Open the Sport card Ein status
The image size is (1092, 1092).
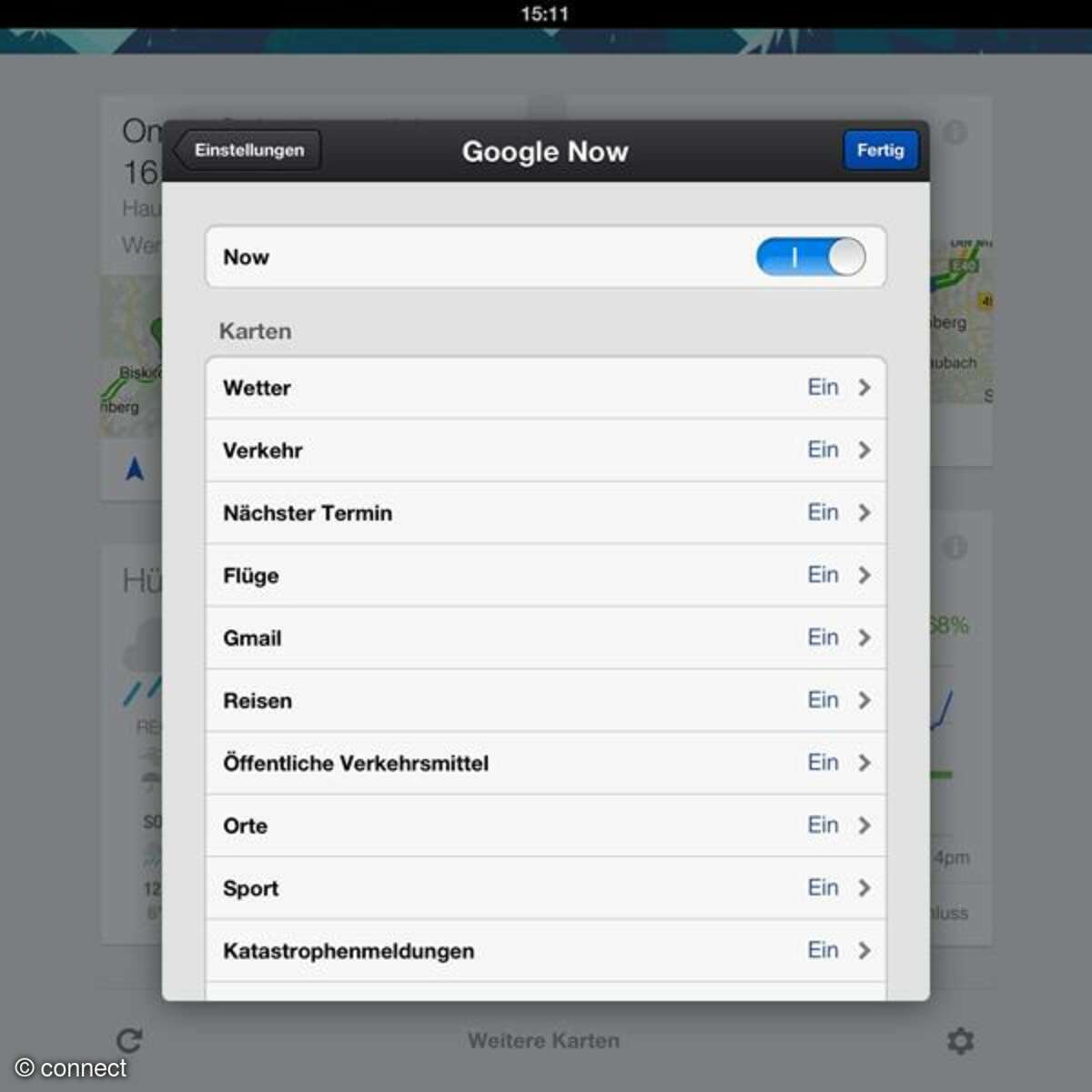pos(823,887)
